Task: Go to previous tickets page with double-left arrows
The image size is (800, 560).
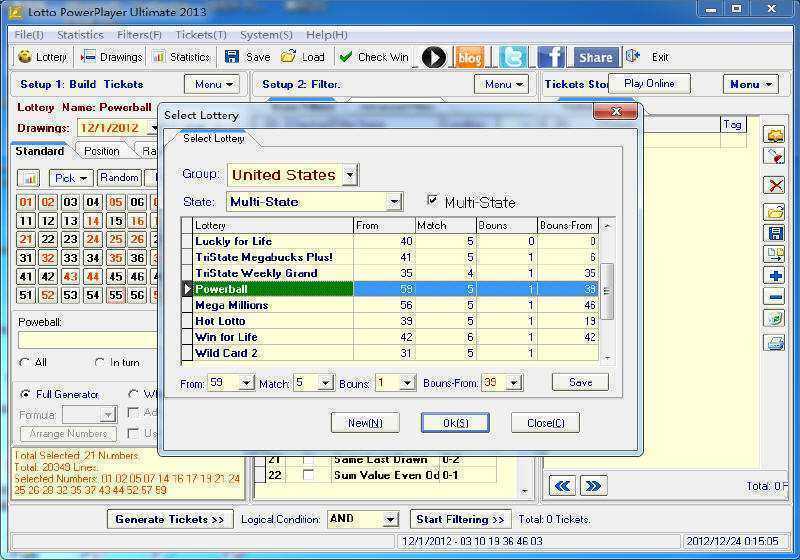Action: [x=562, y=486]
